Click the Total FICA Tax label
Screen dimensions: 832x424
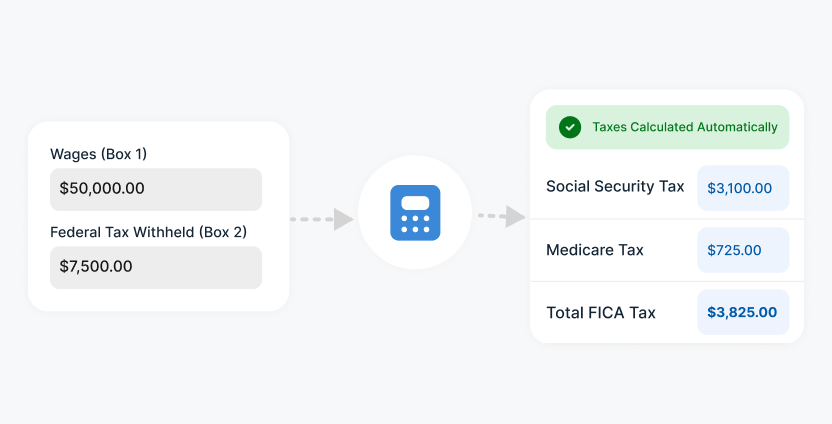coord(601,313)
